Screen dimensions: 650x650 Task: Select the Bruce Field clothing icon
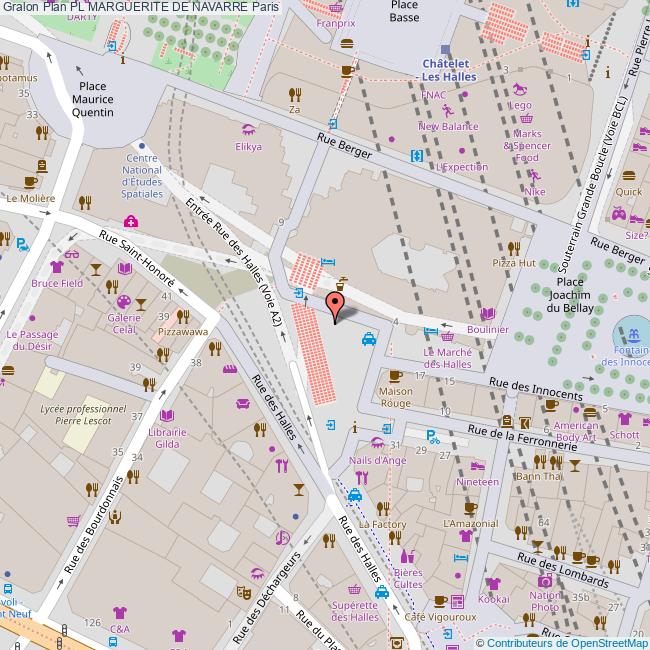[x=56, y=267]
